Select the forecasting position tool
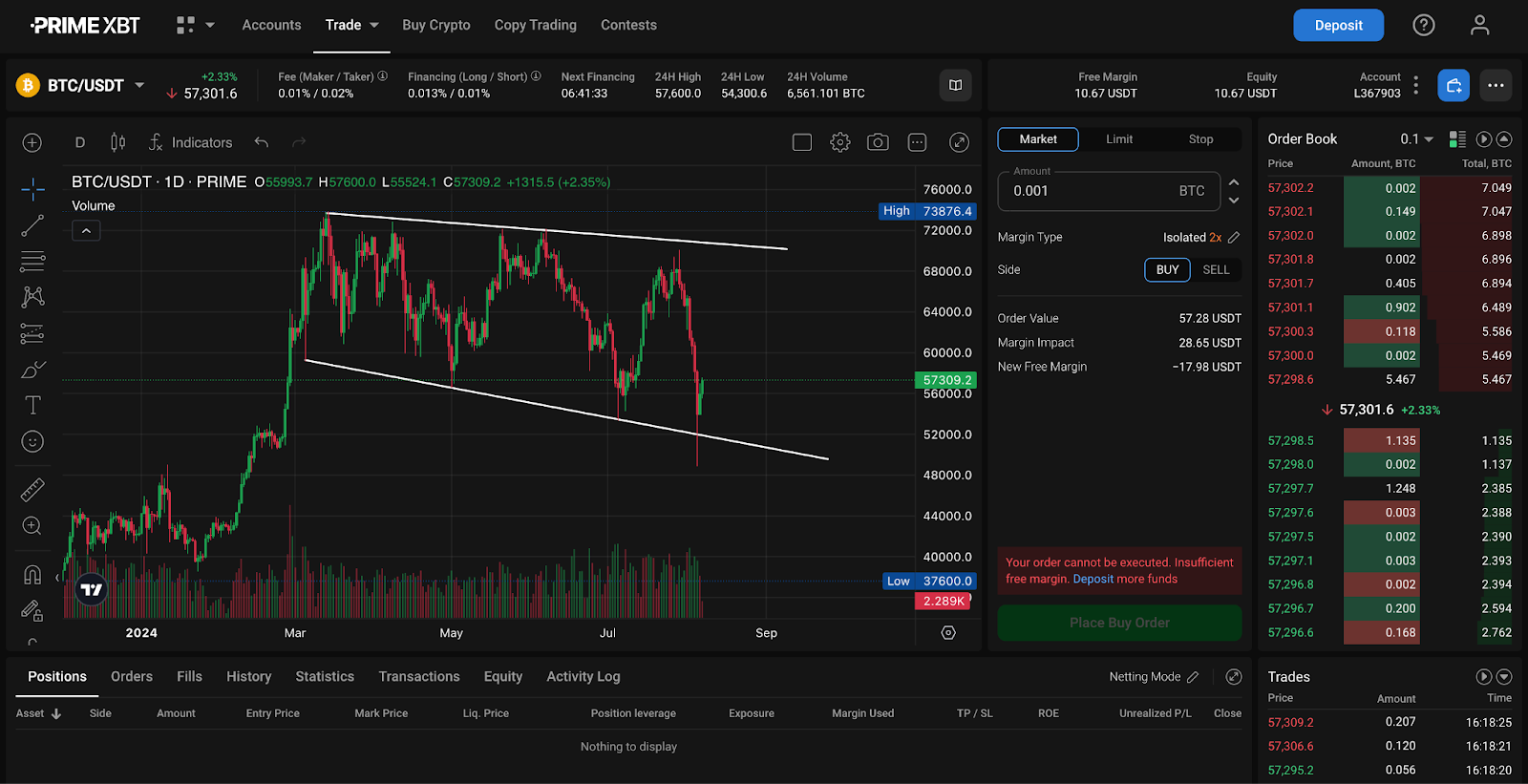1528x784 pixels. click(32, 333)
